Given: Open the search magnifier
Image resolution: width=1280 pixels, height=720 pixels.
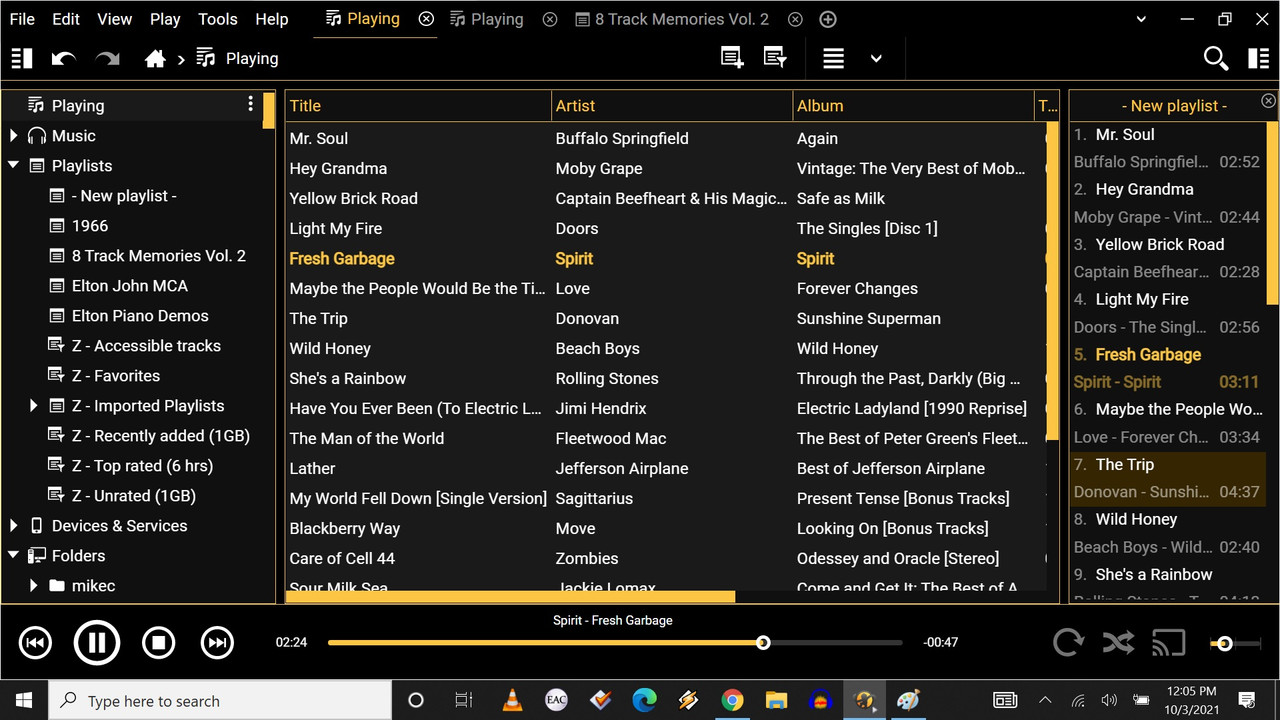Looking at the screenshot, I should [1216, 59].
